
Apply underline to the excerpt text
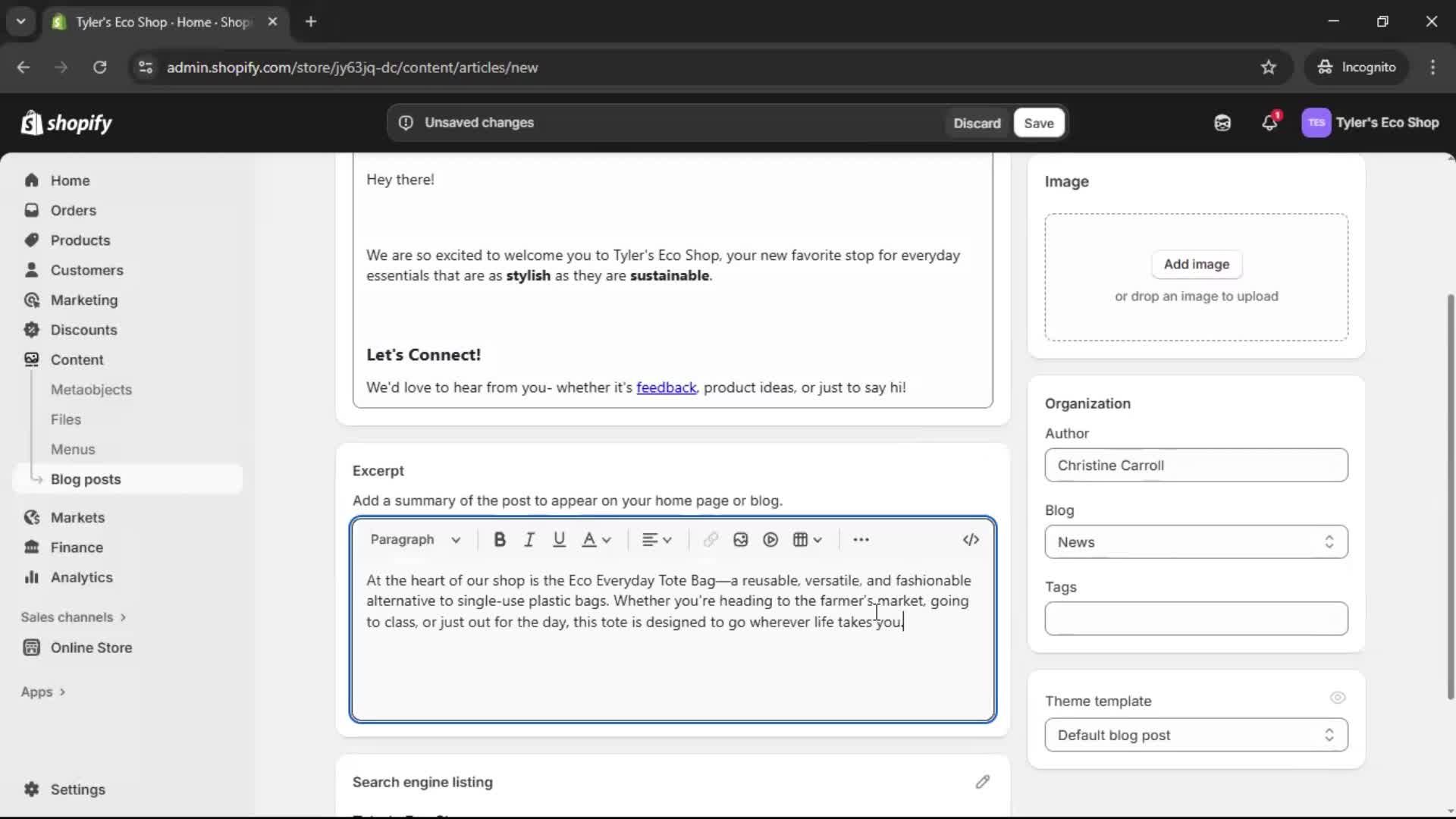point(560,539)
